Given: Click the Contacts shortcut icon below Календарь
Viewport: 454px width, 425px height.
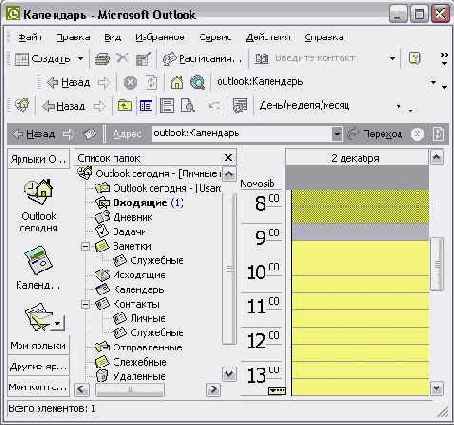Looking at the screenshot, I should tap(38, 316).
